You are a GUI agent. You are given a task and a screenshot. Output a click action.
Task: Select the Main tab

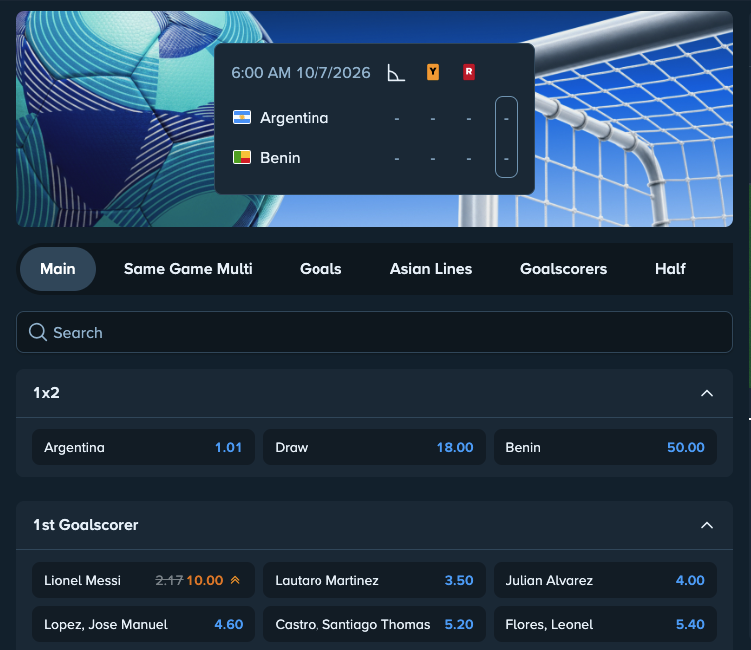pyautogui.click(x=58, y=269)
